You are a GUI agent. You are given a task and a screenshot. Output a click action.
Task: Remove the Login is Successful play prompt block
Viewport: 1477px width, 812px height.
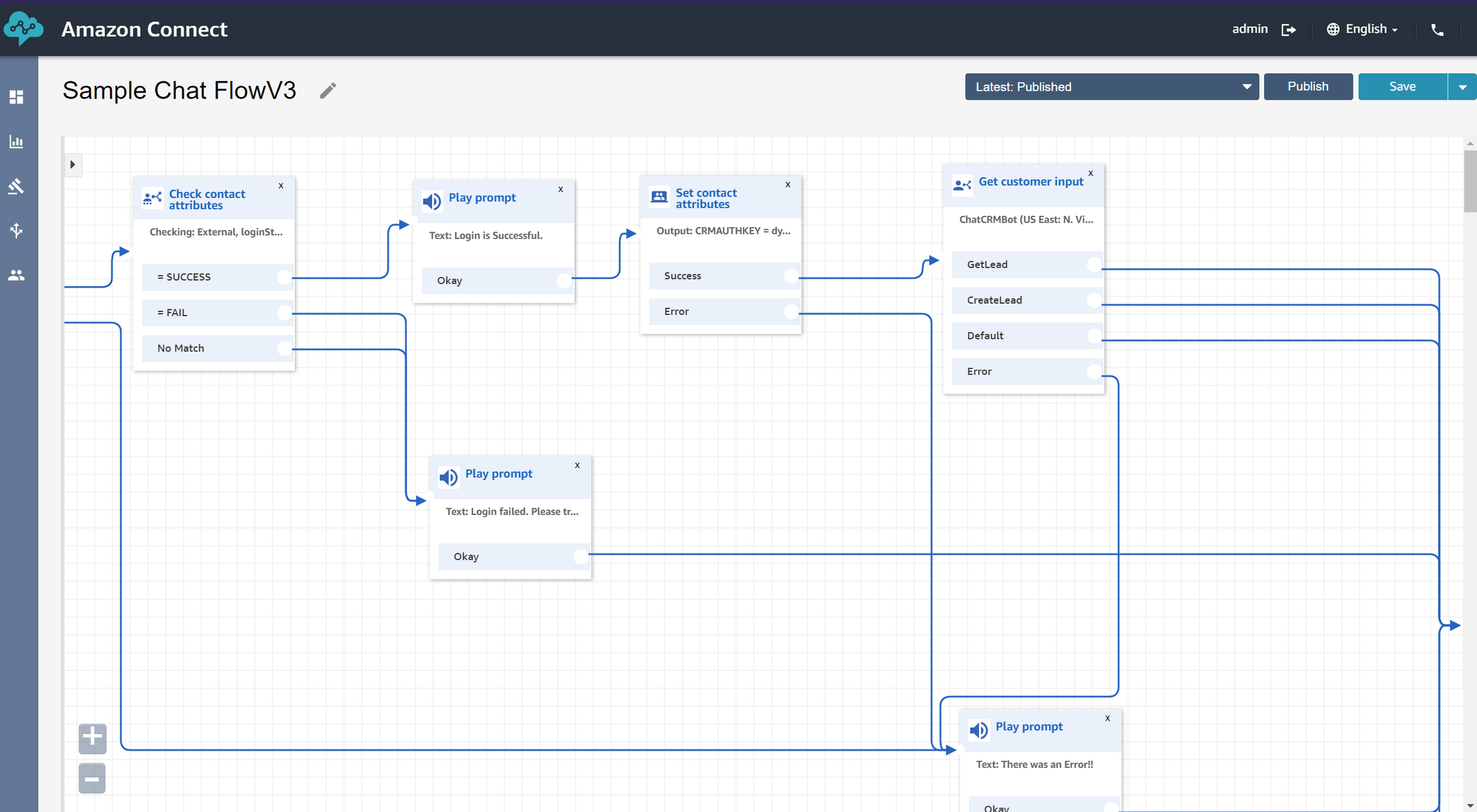tap(561, 189)
